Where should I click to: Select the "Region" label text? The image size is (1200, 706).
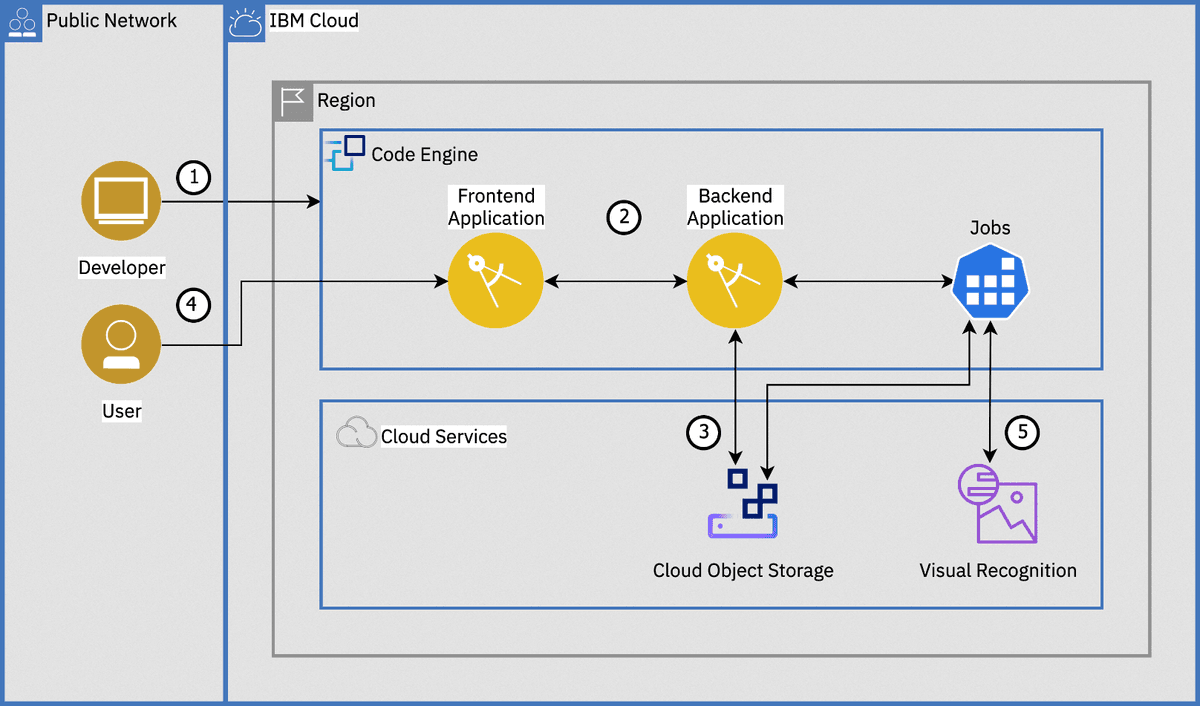(346, 101)
